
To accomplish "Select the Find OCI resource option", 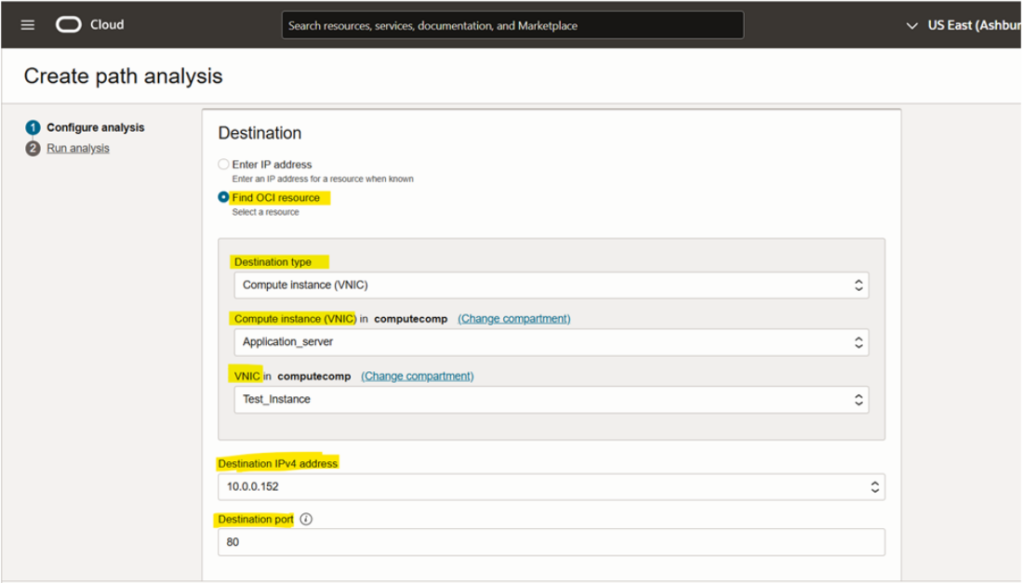I will coord(224,198).
